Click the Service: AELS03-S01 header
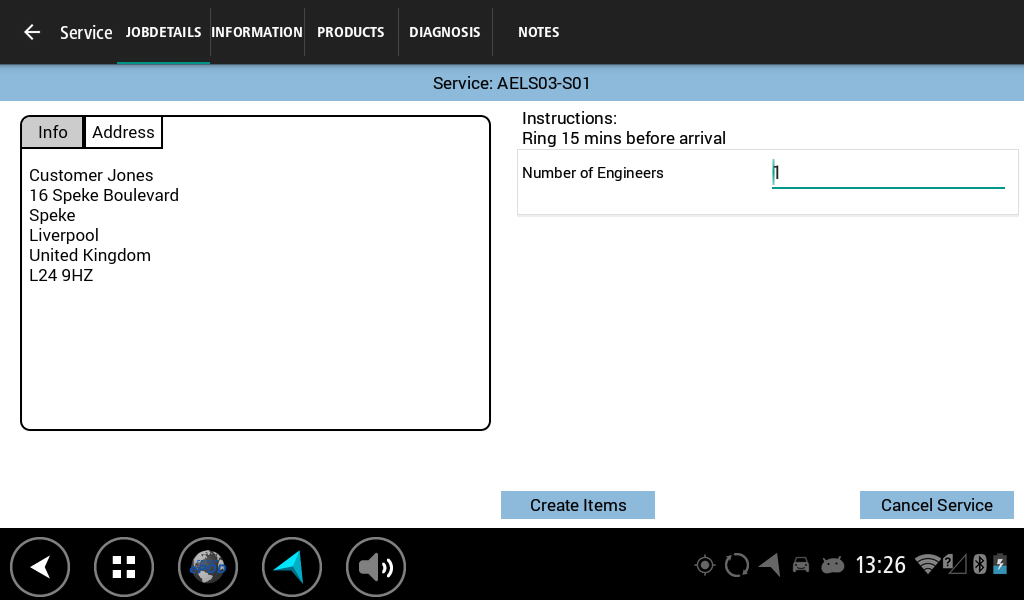Viewport: 1024px width, 600px height. (x=511, y=84)
